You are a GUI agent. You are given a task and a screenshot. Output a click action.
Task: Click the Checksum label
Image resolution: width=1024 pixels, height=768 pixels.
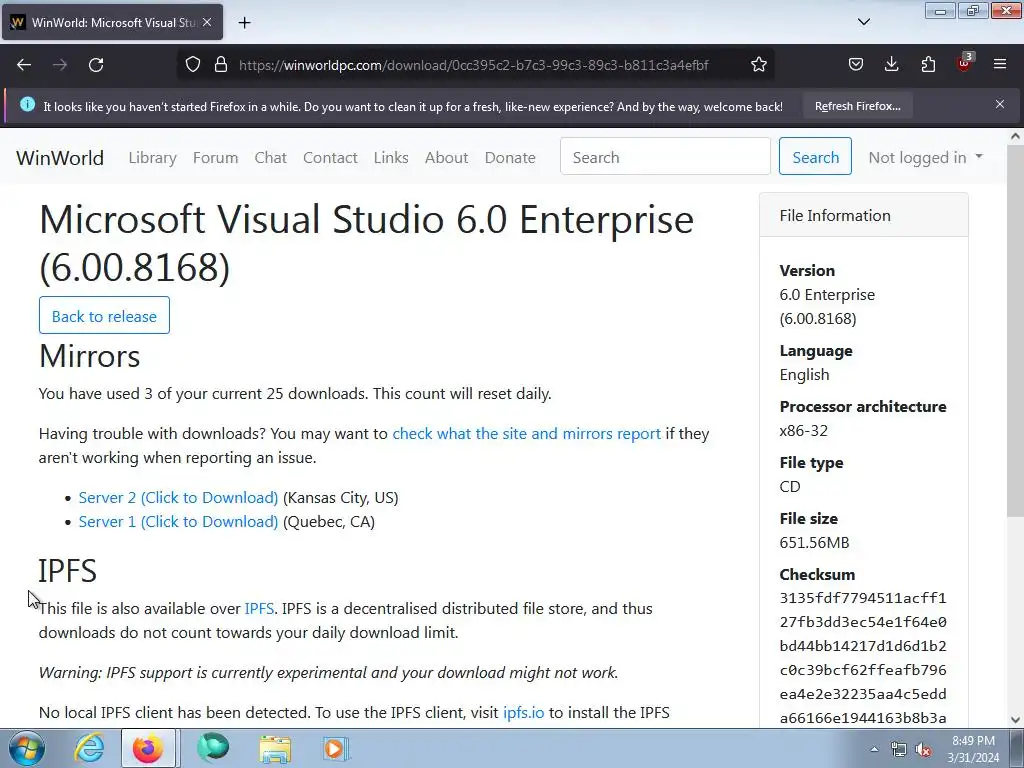[817, 575]
